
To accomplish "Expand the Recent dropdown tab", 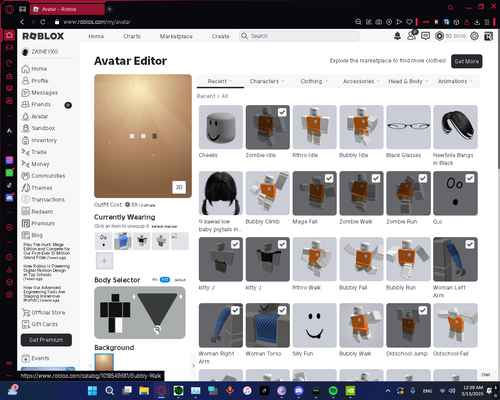I will 220,81.
